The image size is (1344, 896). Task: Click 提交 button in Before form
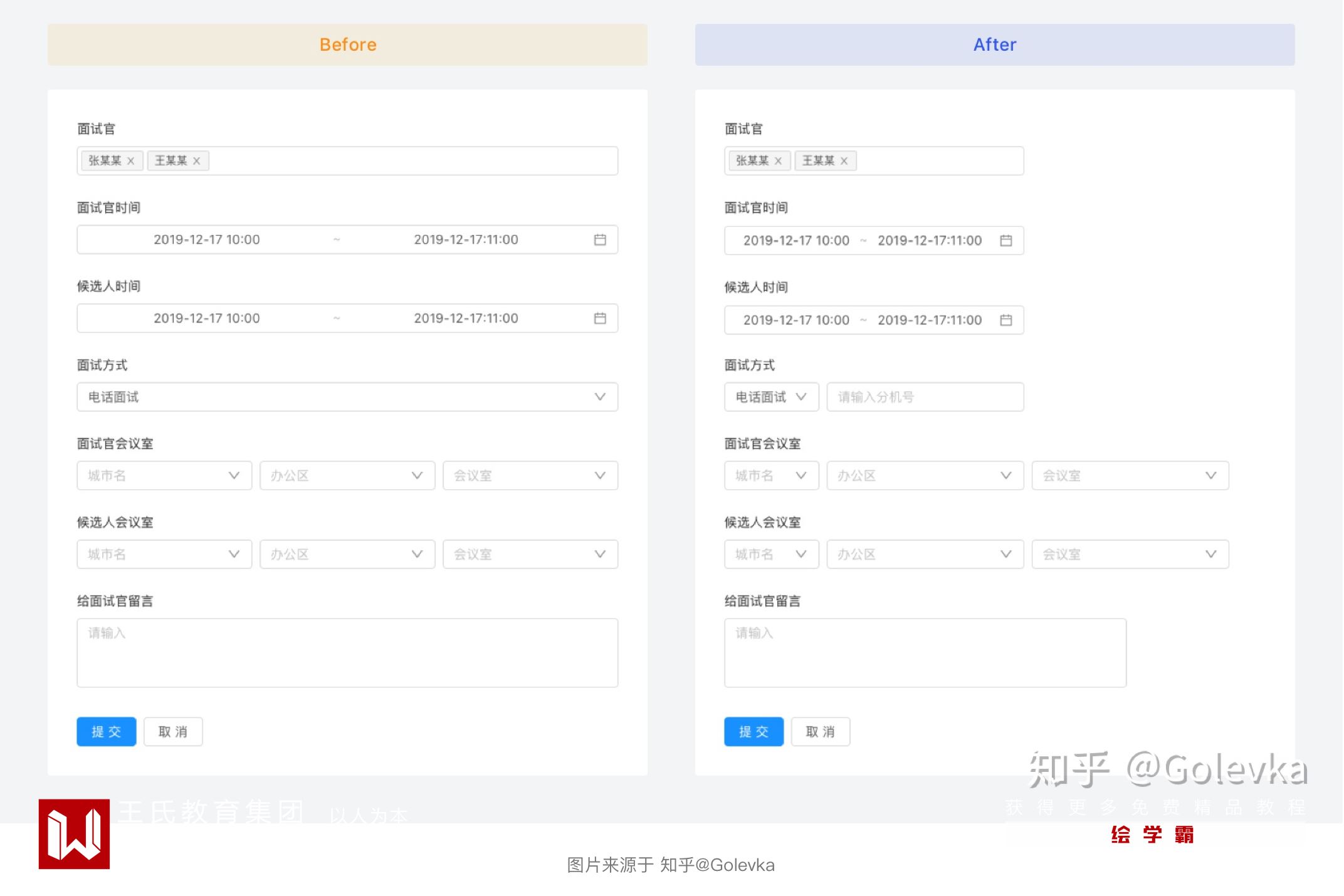click(x=107, y=732)
